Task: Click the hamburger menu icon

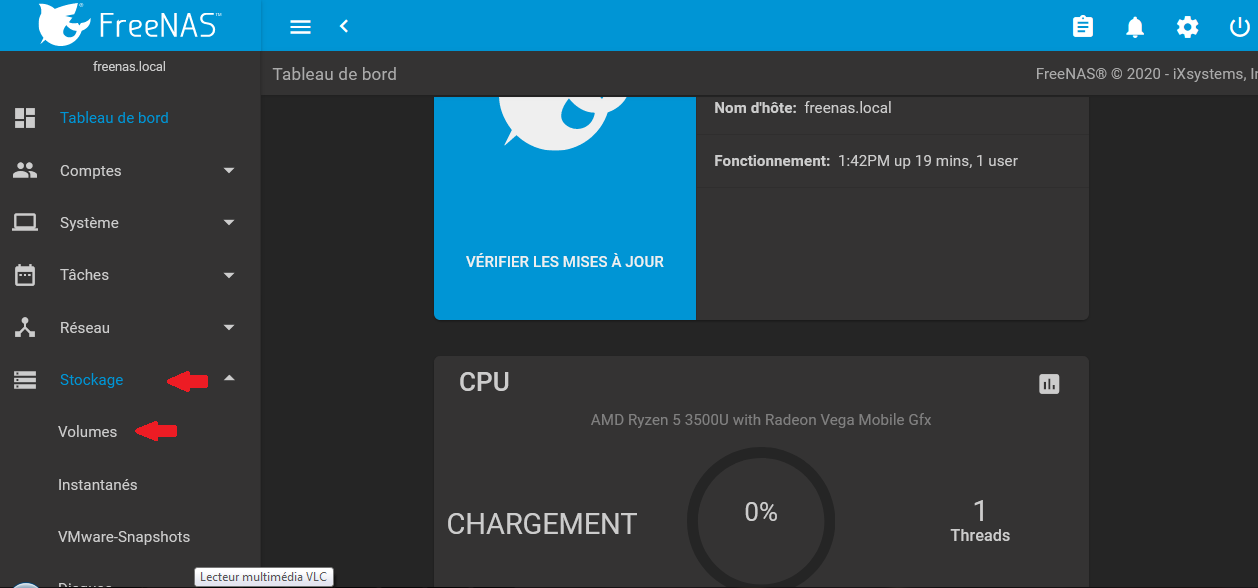Action: click(x=300, y=27)
